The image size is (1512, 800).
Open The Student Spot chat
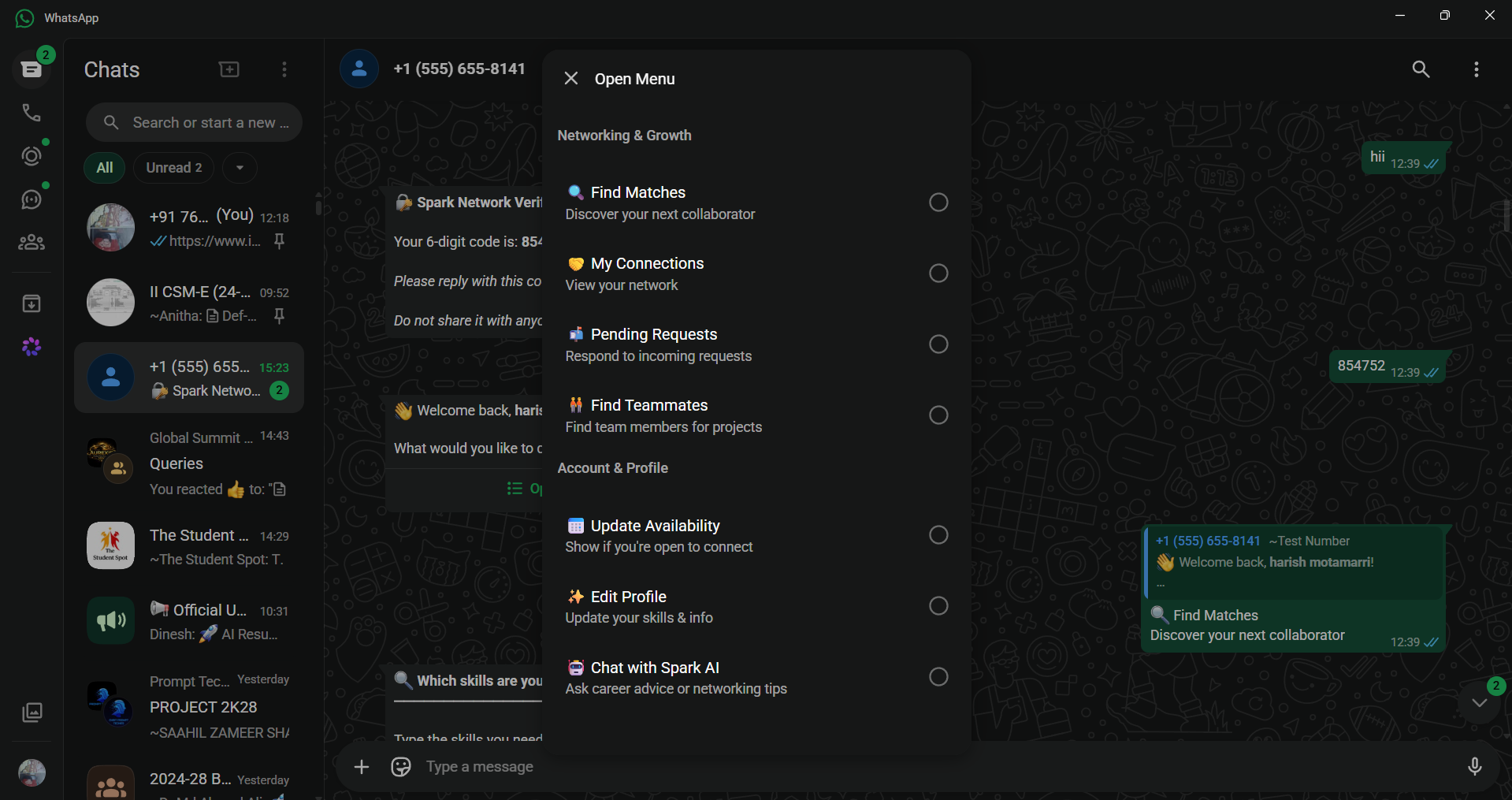click(189, 546)
